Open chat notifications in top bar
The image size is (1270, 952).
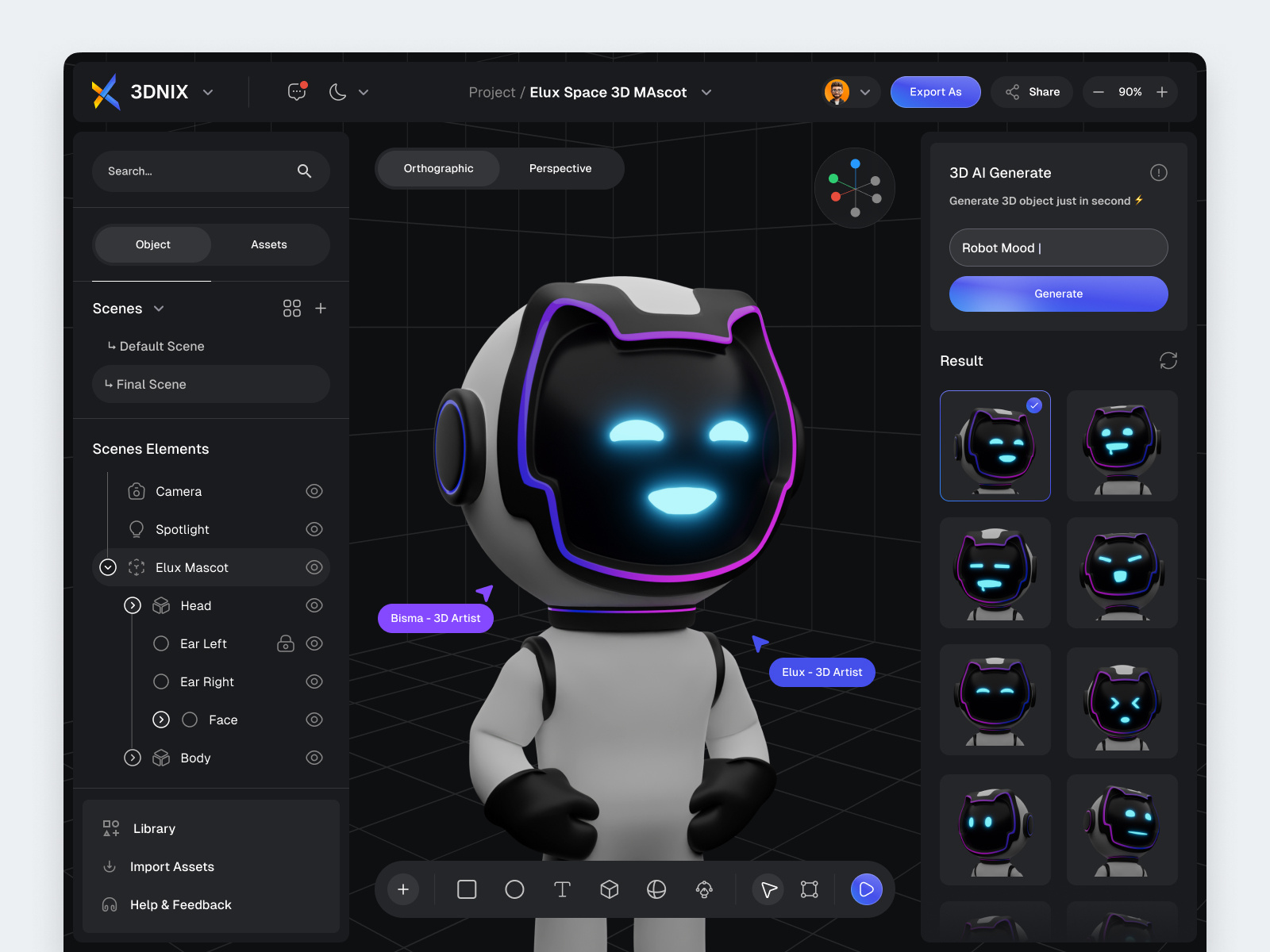click(x=296, y=92)
